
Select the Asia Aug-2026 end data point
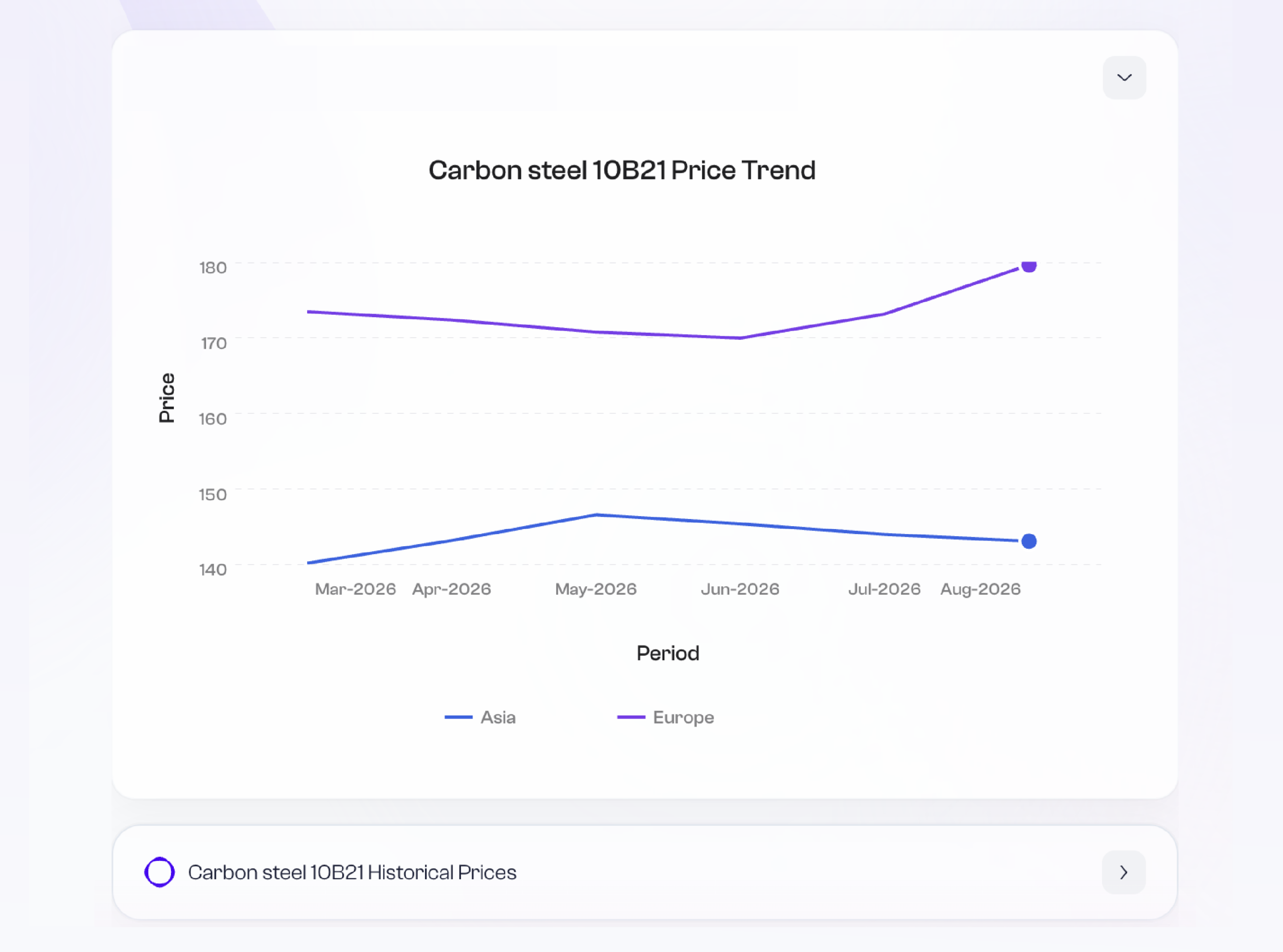click(x=1029, y=541)
